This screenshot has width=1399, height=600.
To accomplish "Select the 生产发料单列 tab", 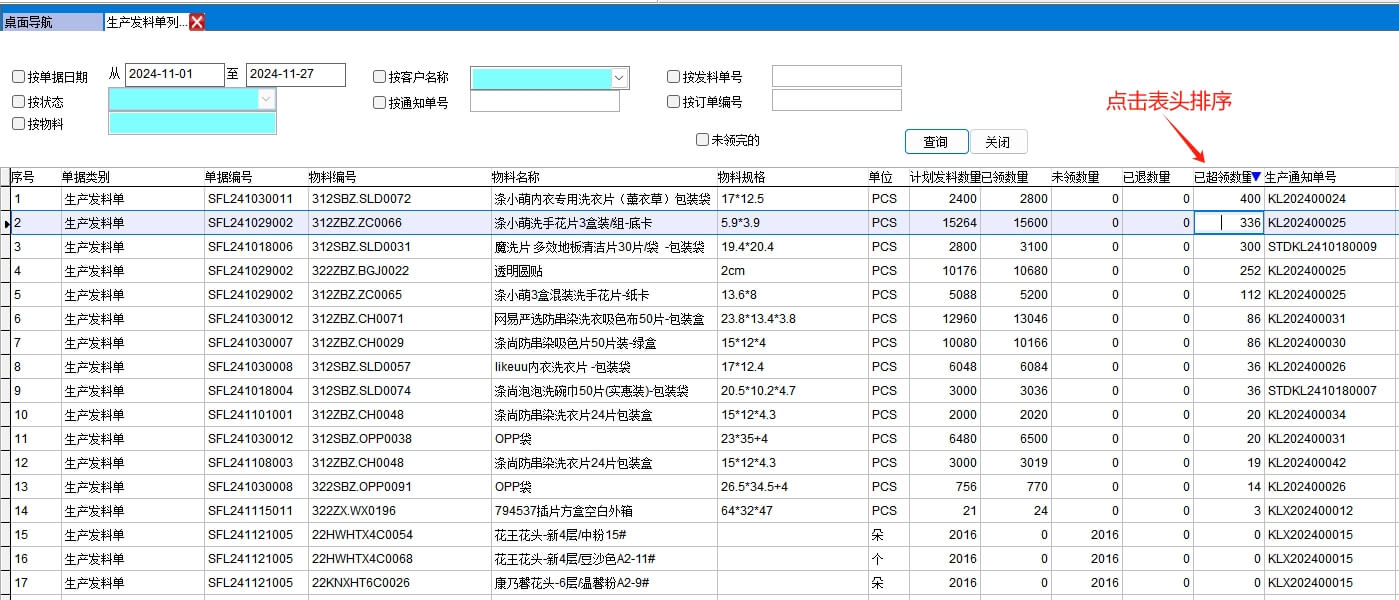I will 146,22.
